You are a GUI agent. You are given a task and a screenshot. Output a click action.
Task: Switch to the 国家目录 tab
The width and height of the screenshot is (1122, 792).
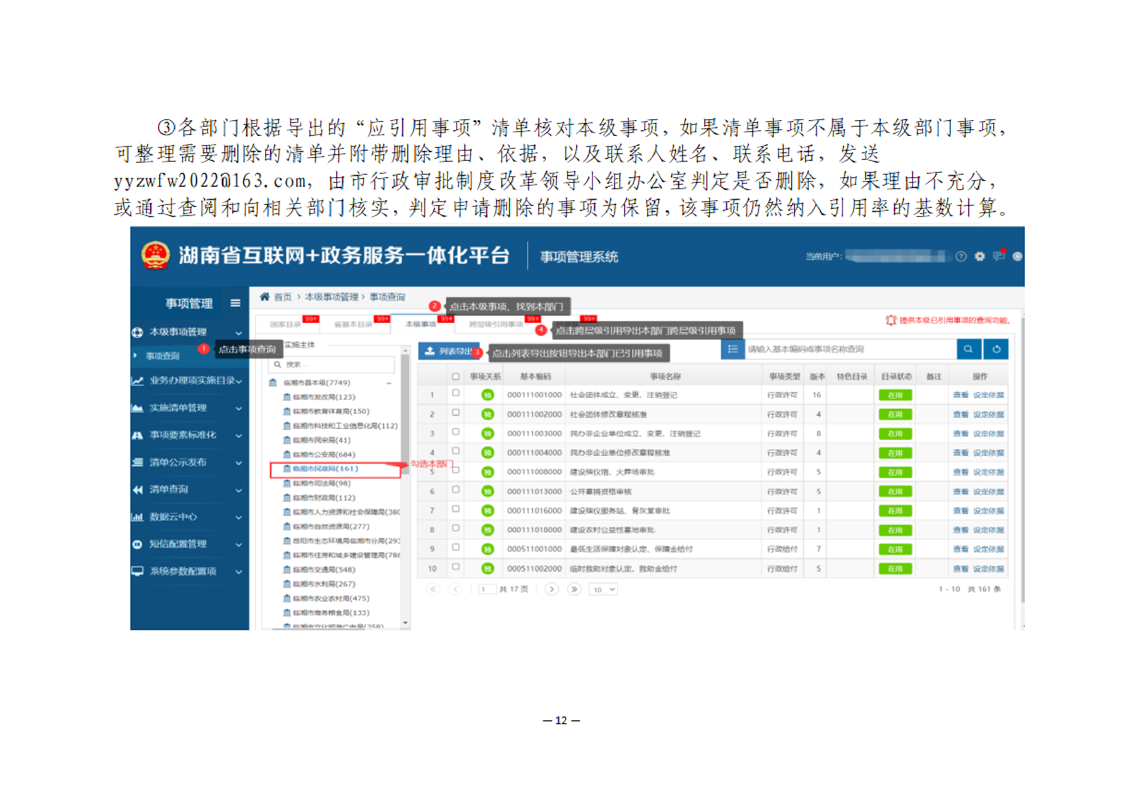285,324
